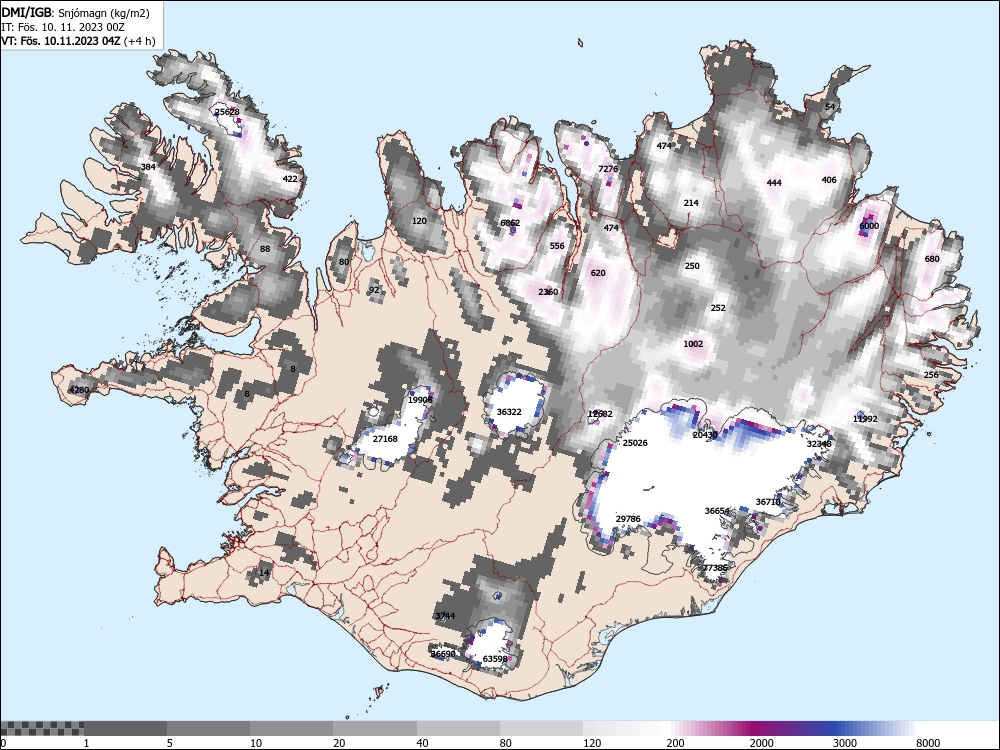
Task: Click legend tick label '40'
Action: [422, 743]
